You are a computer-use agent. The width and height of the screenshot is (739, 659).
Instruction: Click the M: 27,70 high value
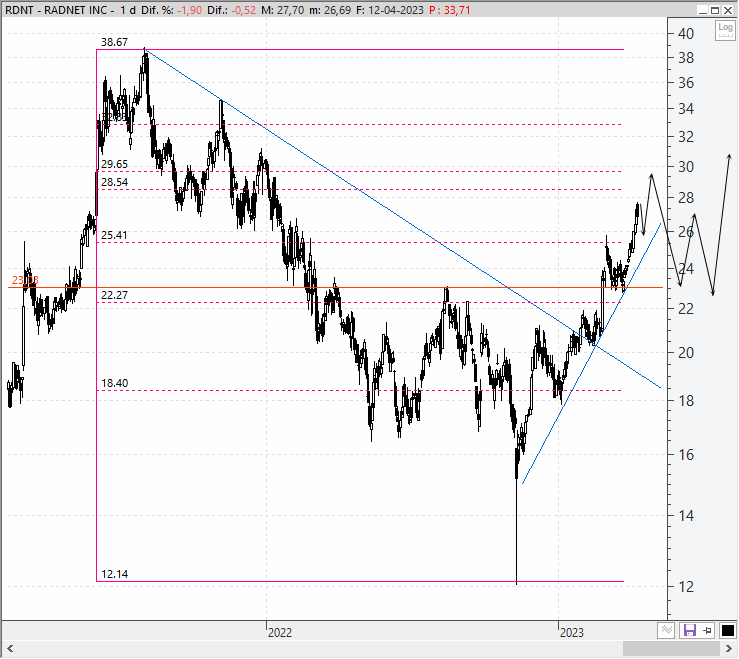pos(283,10)
